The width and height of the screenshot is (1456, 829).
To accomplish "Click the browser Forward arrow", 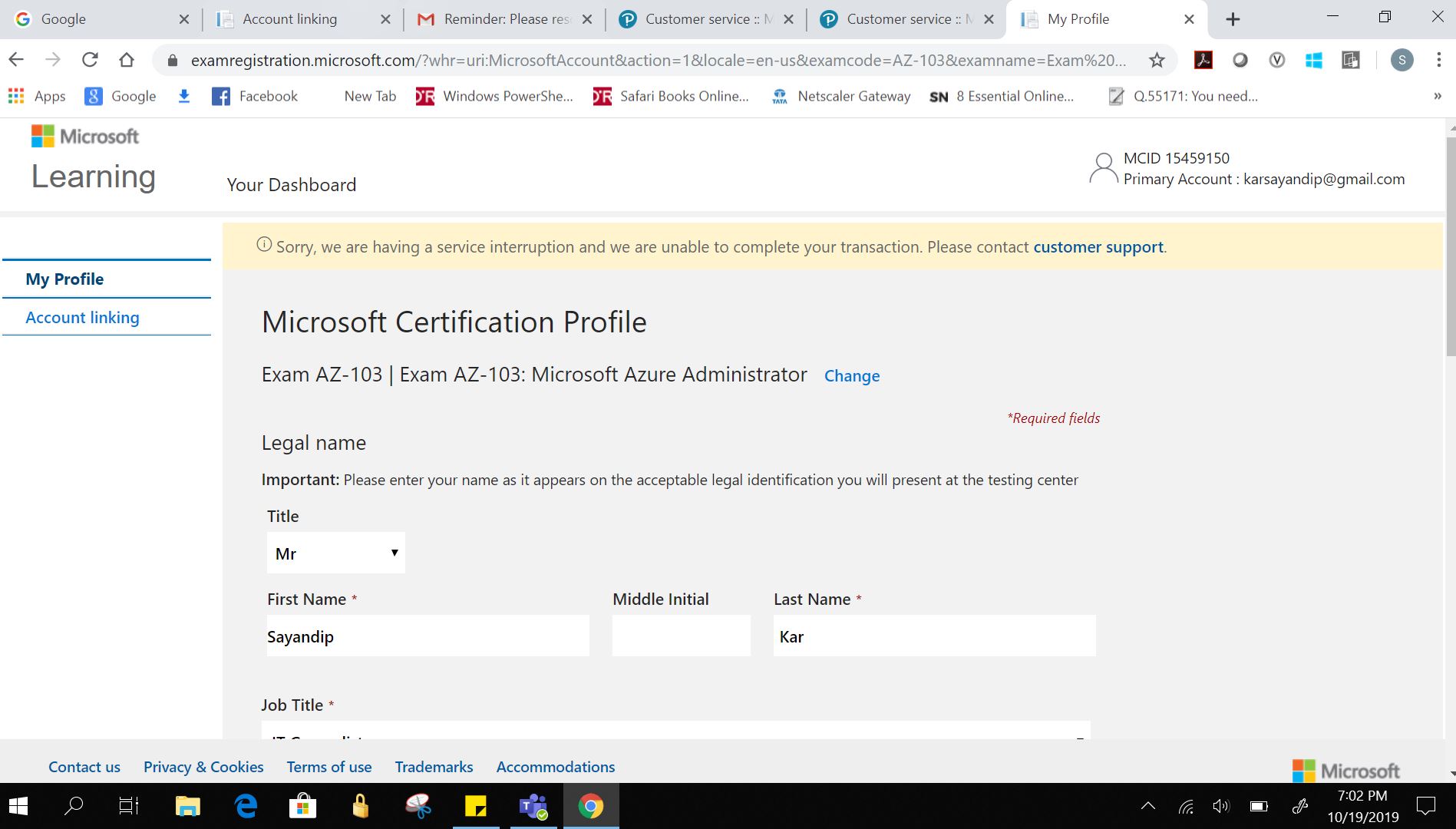I will [x=52, y=60].
